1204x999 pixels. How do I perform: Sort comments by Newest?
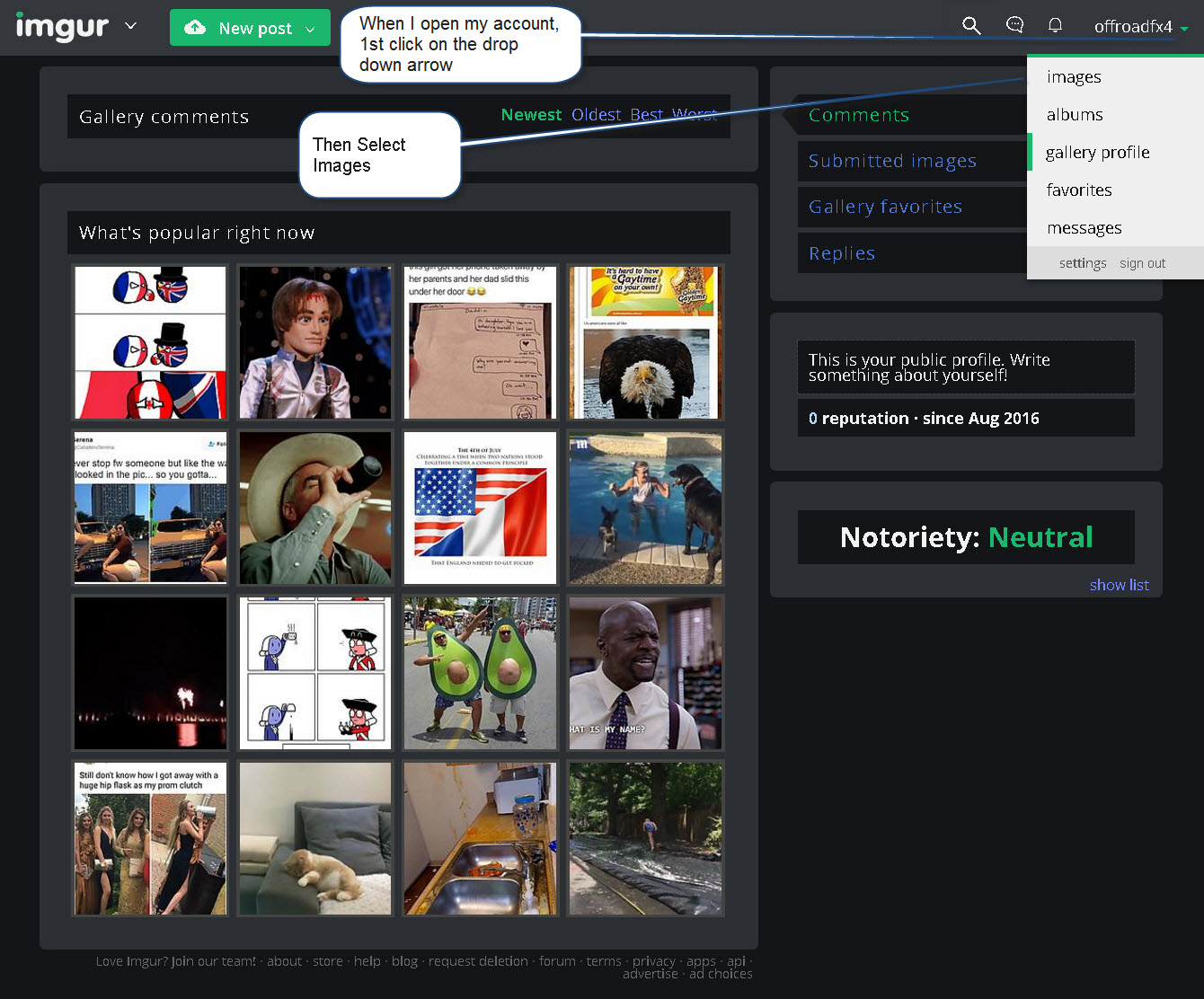click(x=531, y=115)
